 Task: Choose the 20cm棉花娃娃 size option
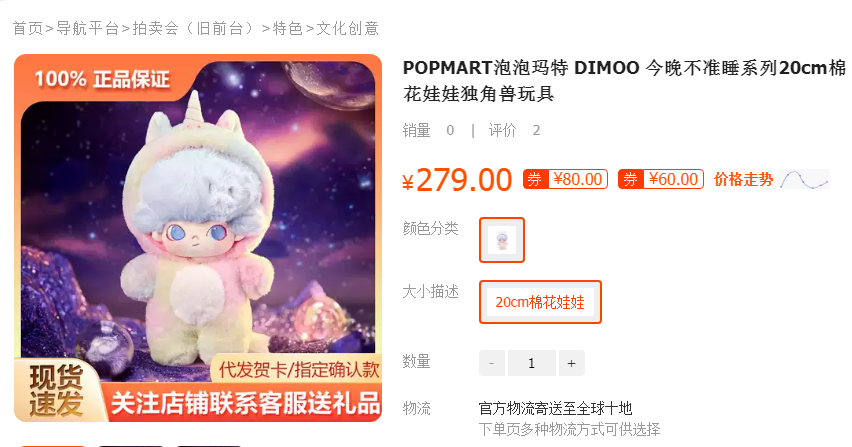[540, 302]
